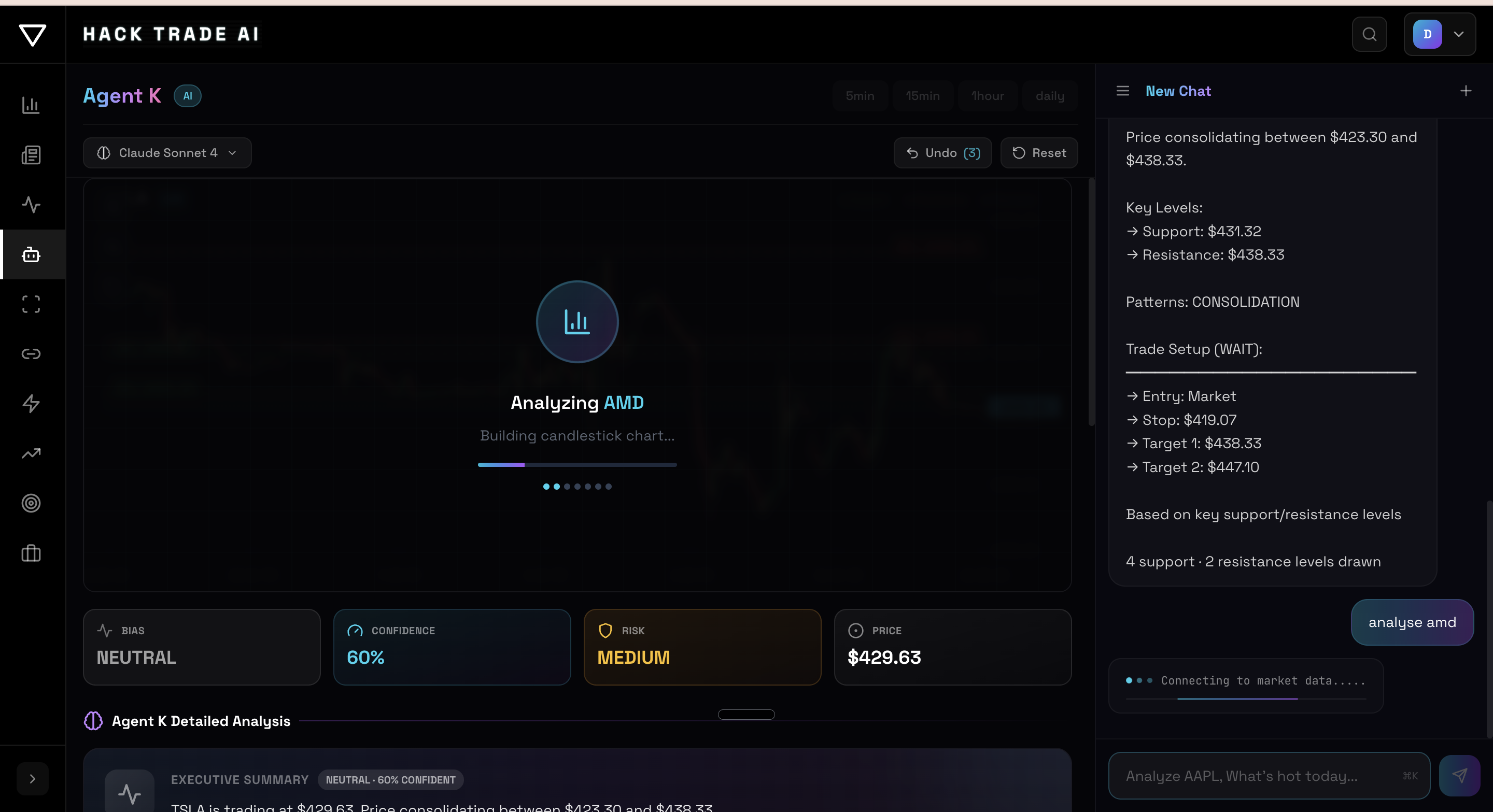Click the bar chart sidebar icon
This screenshot has height=812, width=1493.
31,105
